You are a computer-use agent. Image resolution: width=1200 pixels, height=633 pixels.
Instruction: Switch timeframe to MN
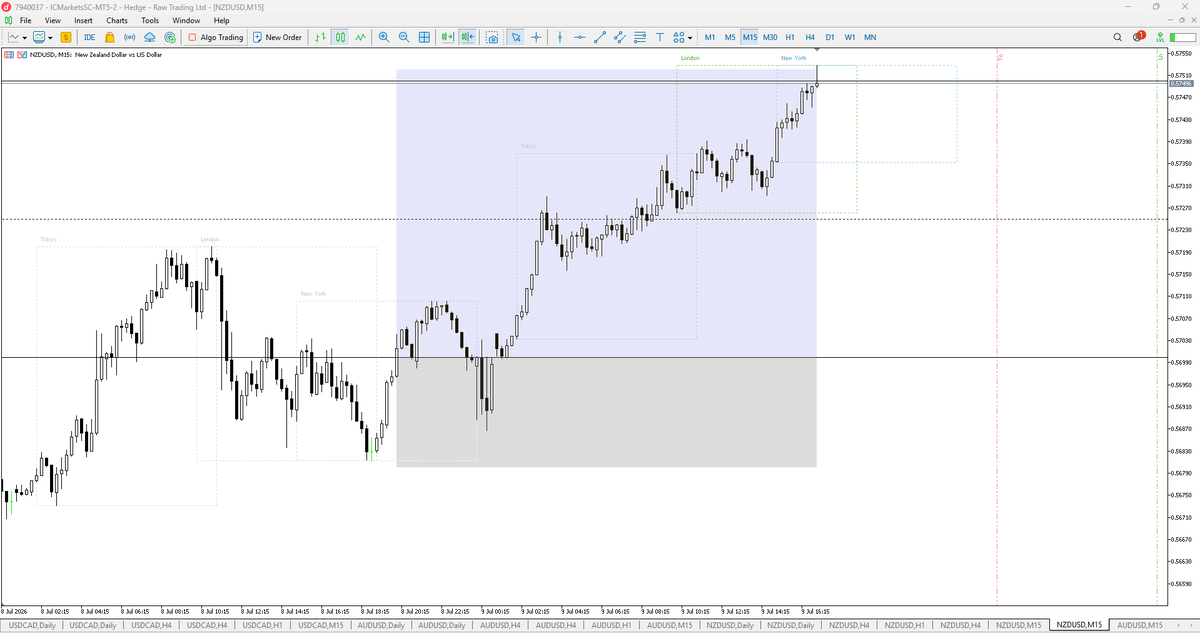pos(870,37)
